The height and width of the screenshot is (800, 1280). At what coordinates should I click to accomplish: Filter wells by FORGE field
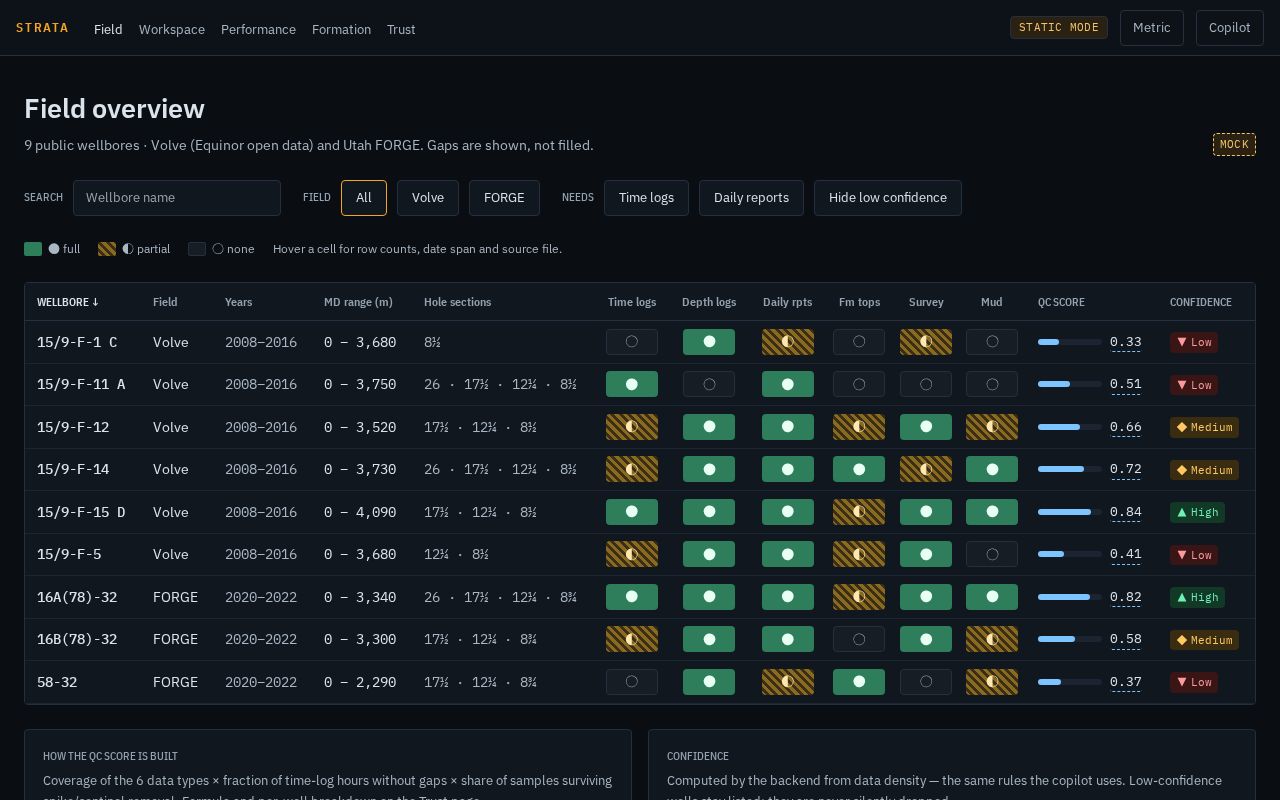504,198
